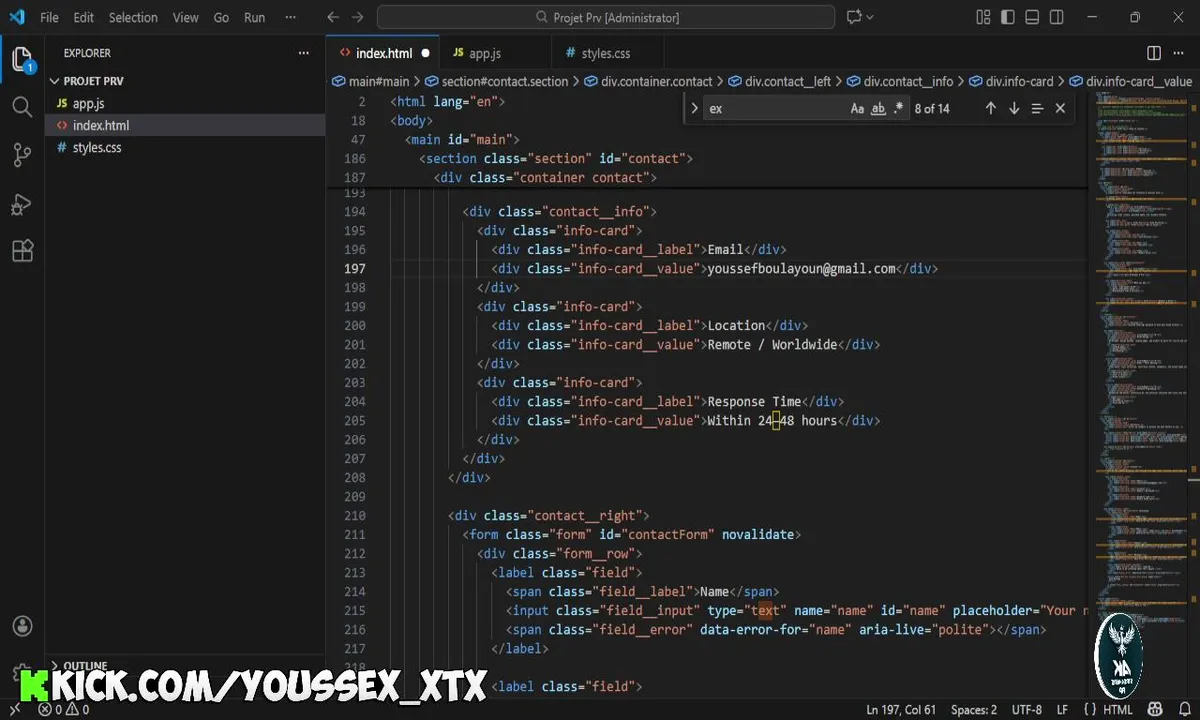Open the Copilot chat icon
The image size is (1200, 720).
[854, 17]
